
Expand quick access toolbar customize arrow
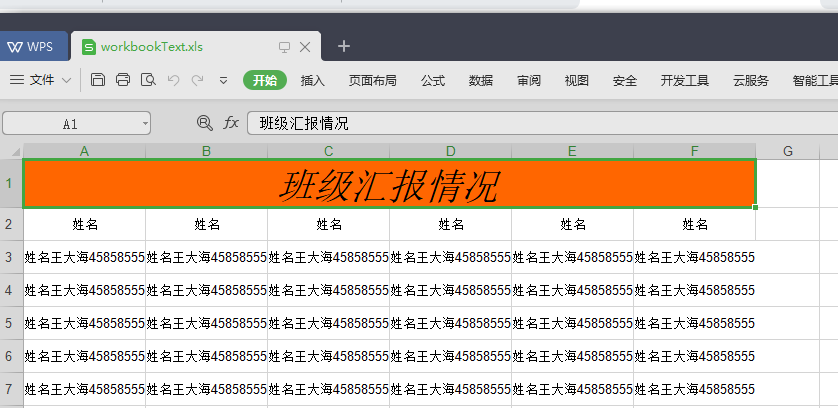pyautogui.click(x=223, y=81)
